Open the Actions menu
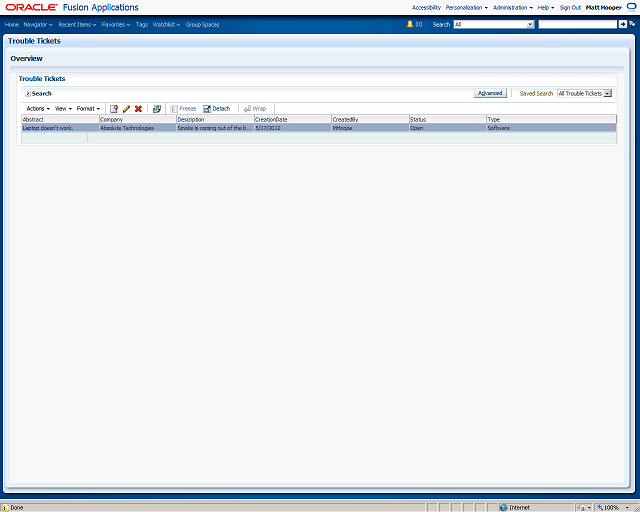 38,109
